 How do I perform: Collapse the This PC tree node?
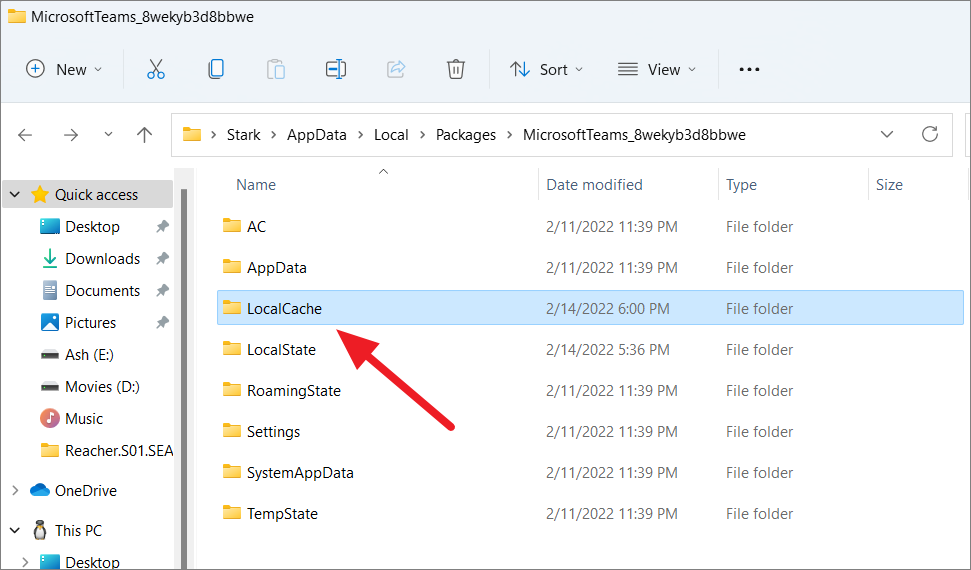15,530
